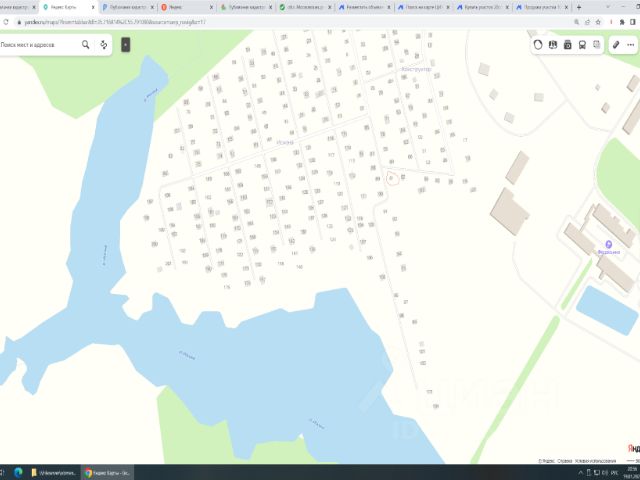Click the address bar URL
This screenshot has height=480, width=640.
pos(115,22)
